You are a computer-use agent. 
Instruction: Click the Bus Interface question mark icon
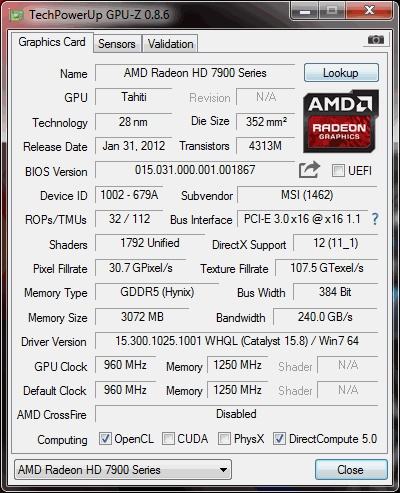tap(375, 219)
